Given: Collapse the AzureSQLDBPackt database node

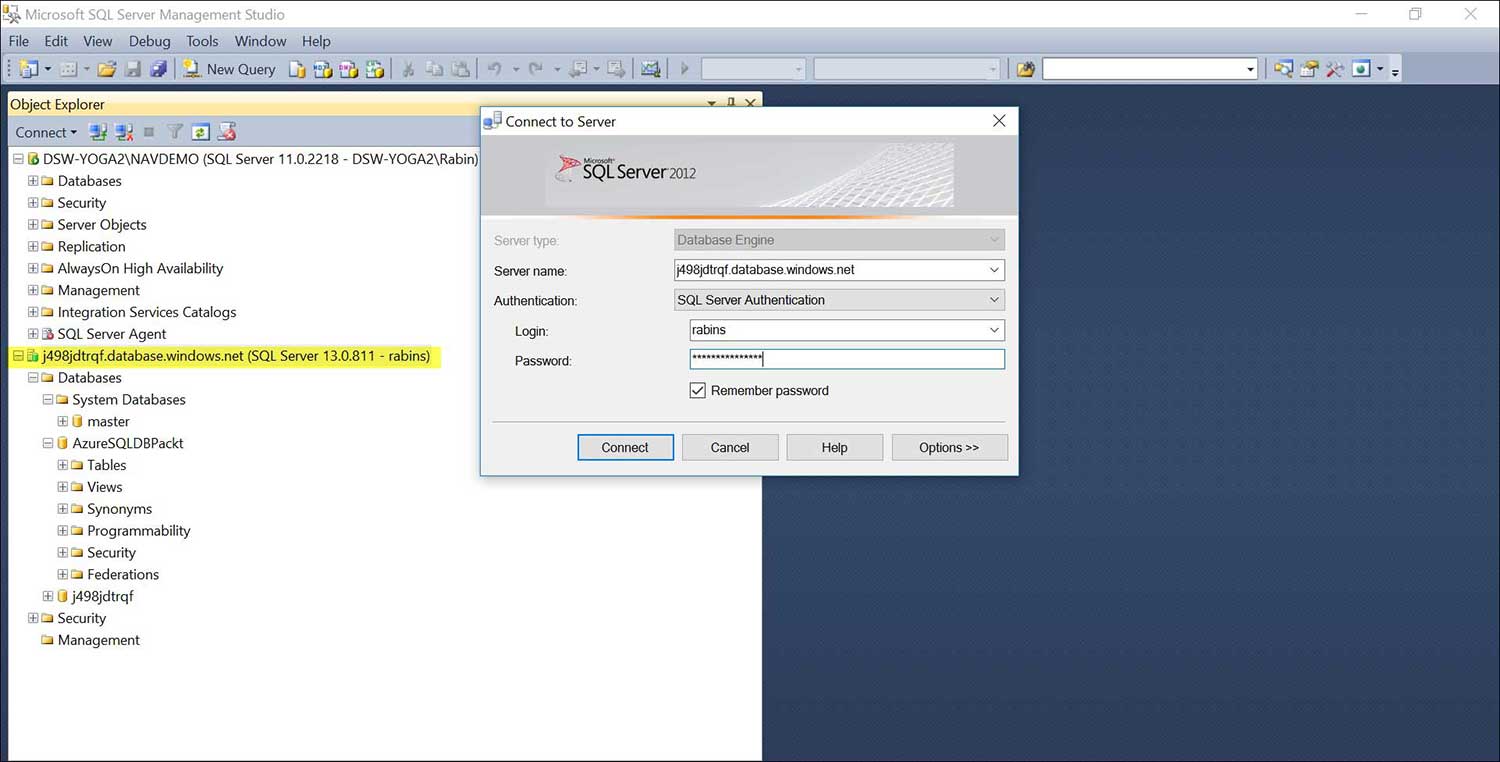Looking at the screenshot, I should click(x=47, y=443).
